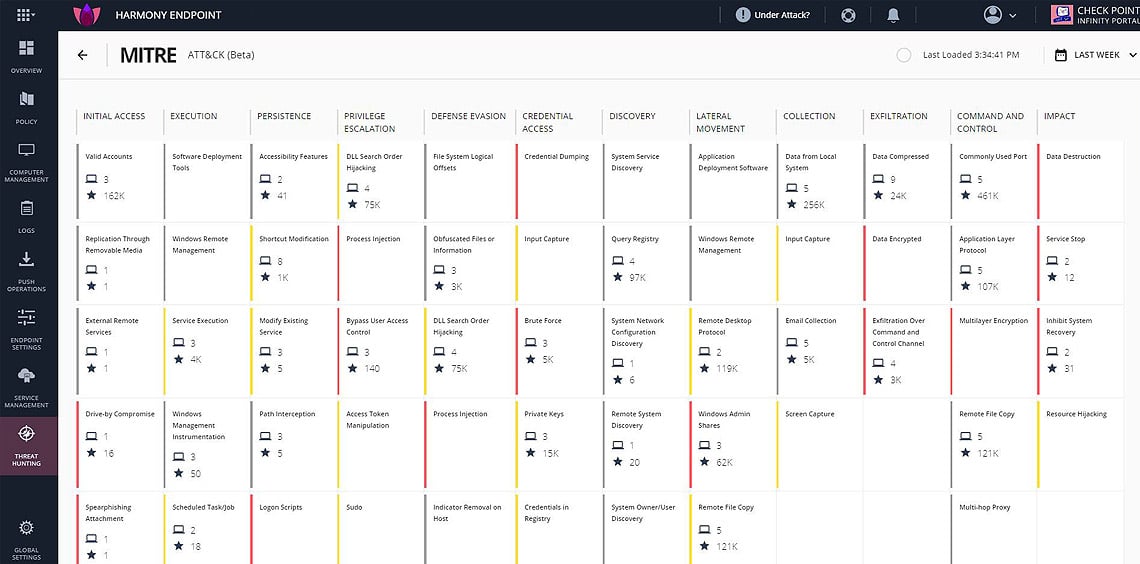Open the Accessibility Features card
This screenshot has height=564, width=1140.
[294, 181]
